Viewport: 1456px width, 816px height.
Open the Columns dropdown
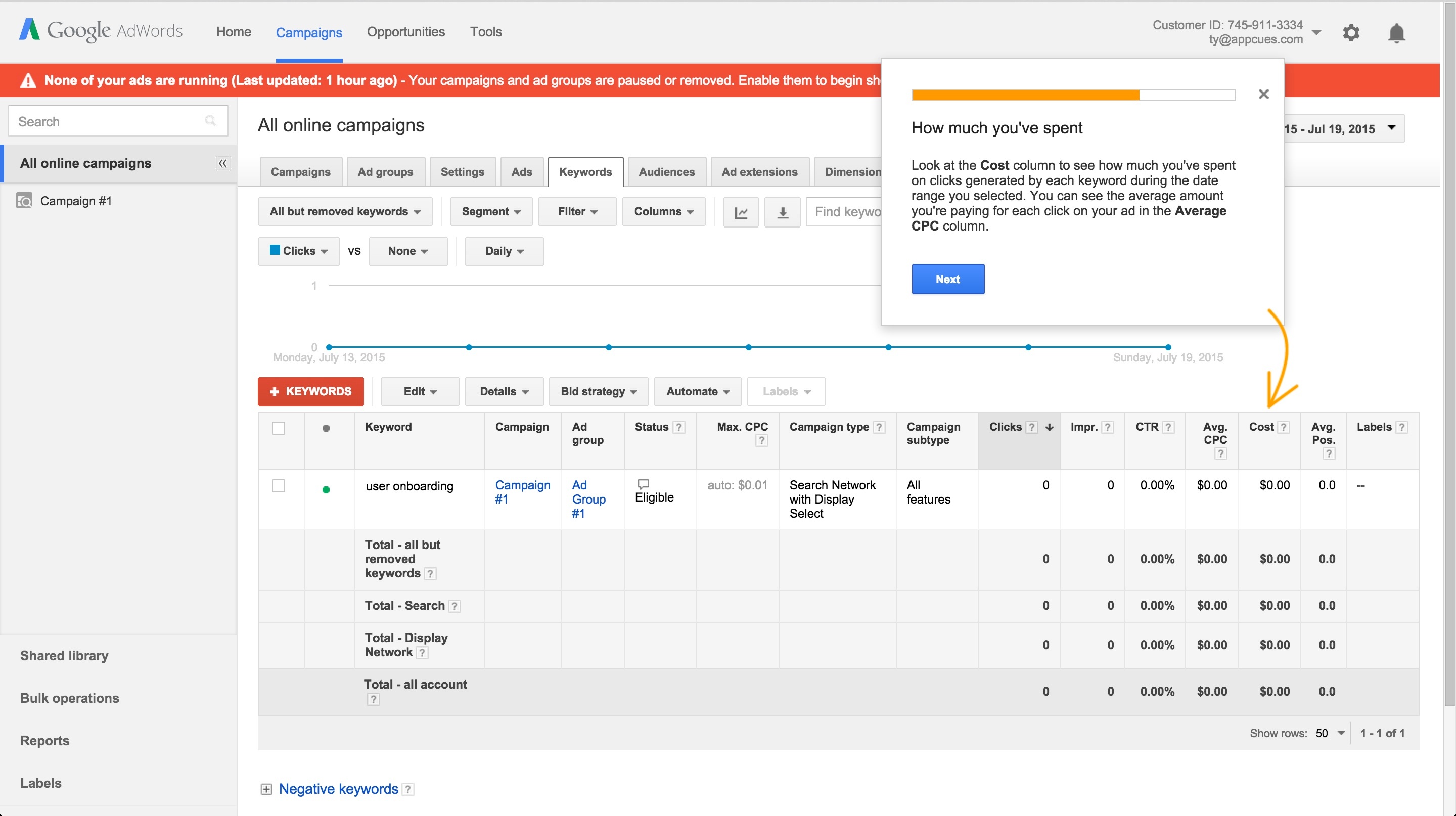point(664,212)
